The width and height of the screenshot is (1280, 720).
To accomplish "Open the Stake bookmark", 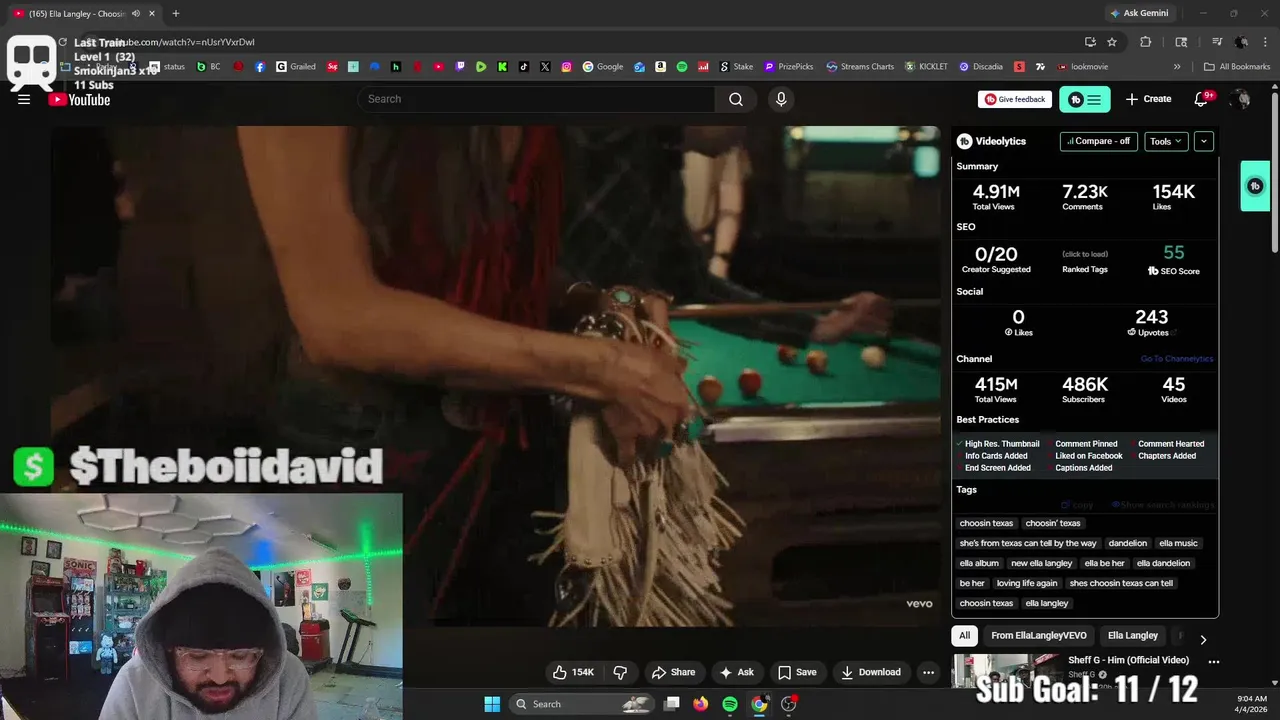I will [736, 67].
